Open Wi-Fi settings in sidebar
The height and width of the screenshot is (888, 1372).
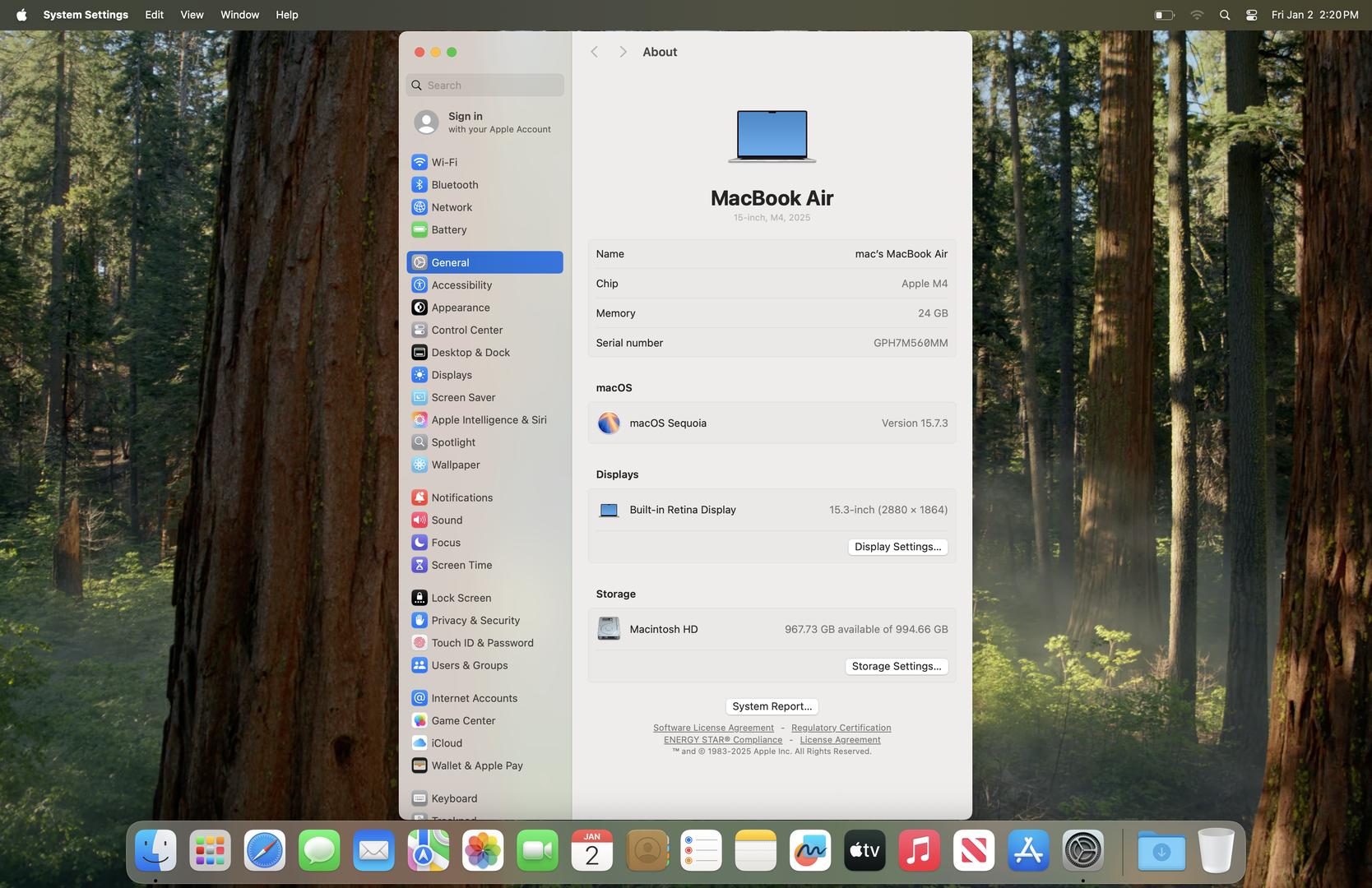pos(444,162)
